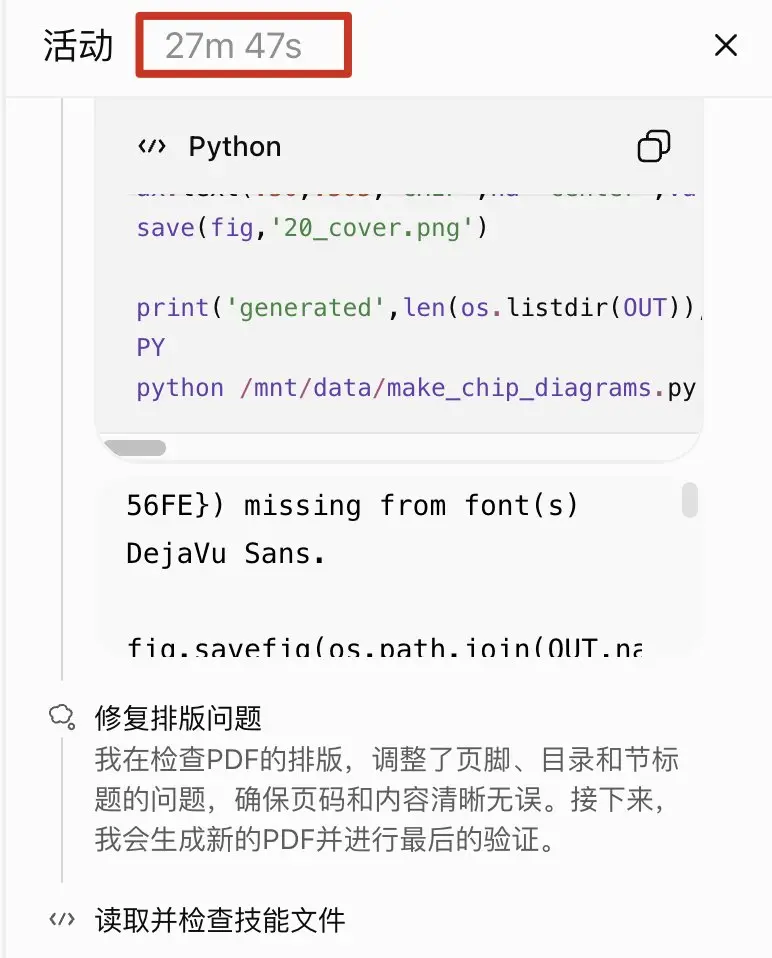Copy the Python code block
This screenshot has width=772, height=958.
coord(654,146)
